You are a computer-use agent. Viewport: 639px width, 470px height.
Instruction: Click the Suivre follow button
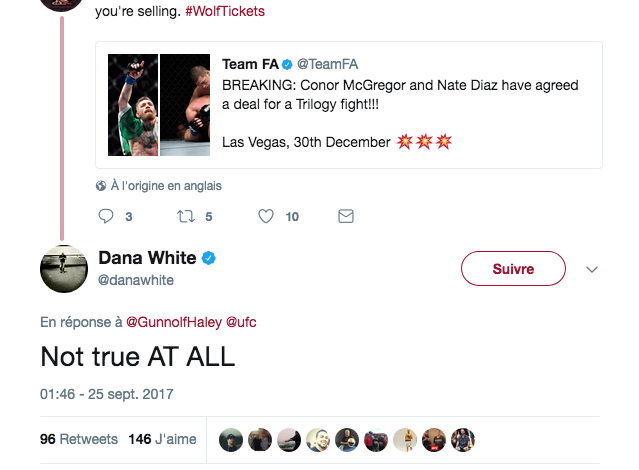513,269
